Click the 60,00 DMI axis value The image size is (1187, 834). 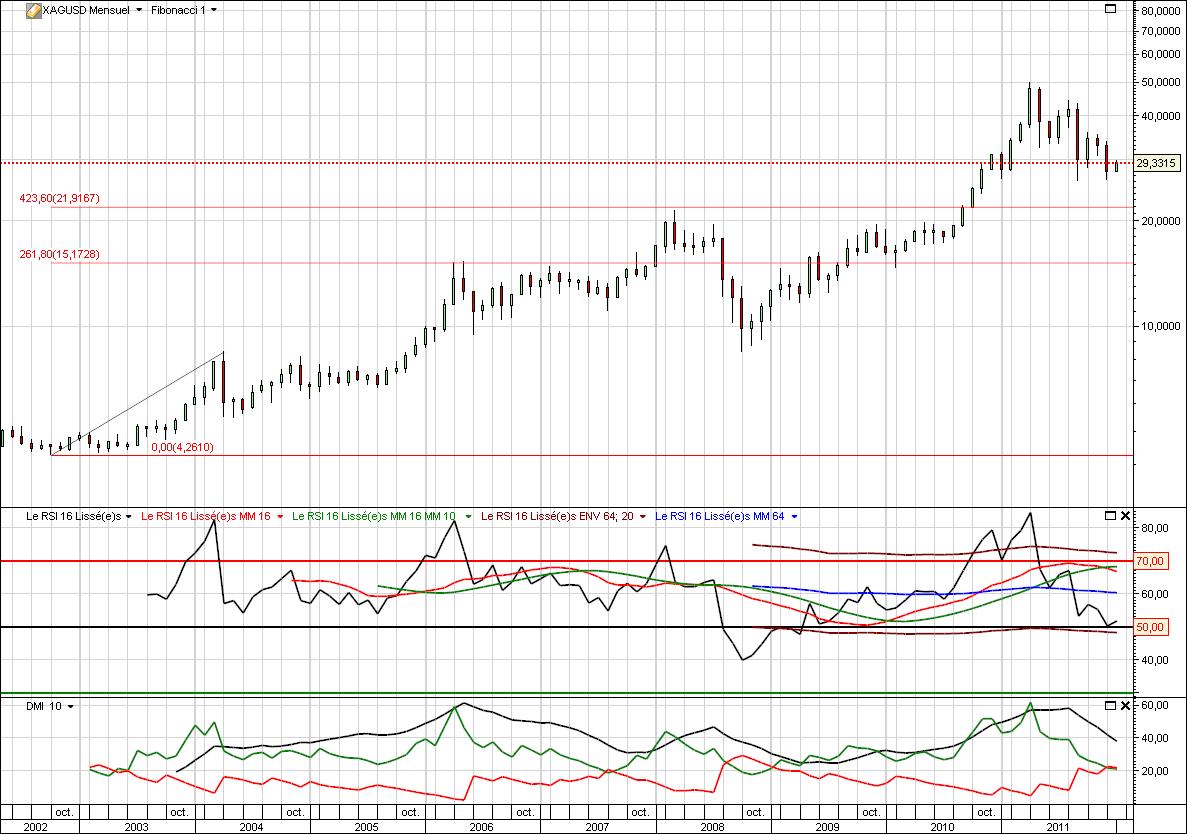pyautogui.click(x=1154, y=705)
